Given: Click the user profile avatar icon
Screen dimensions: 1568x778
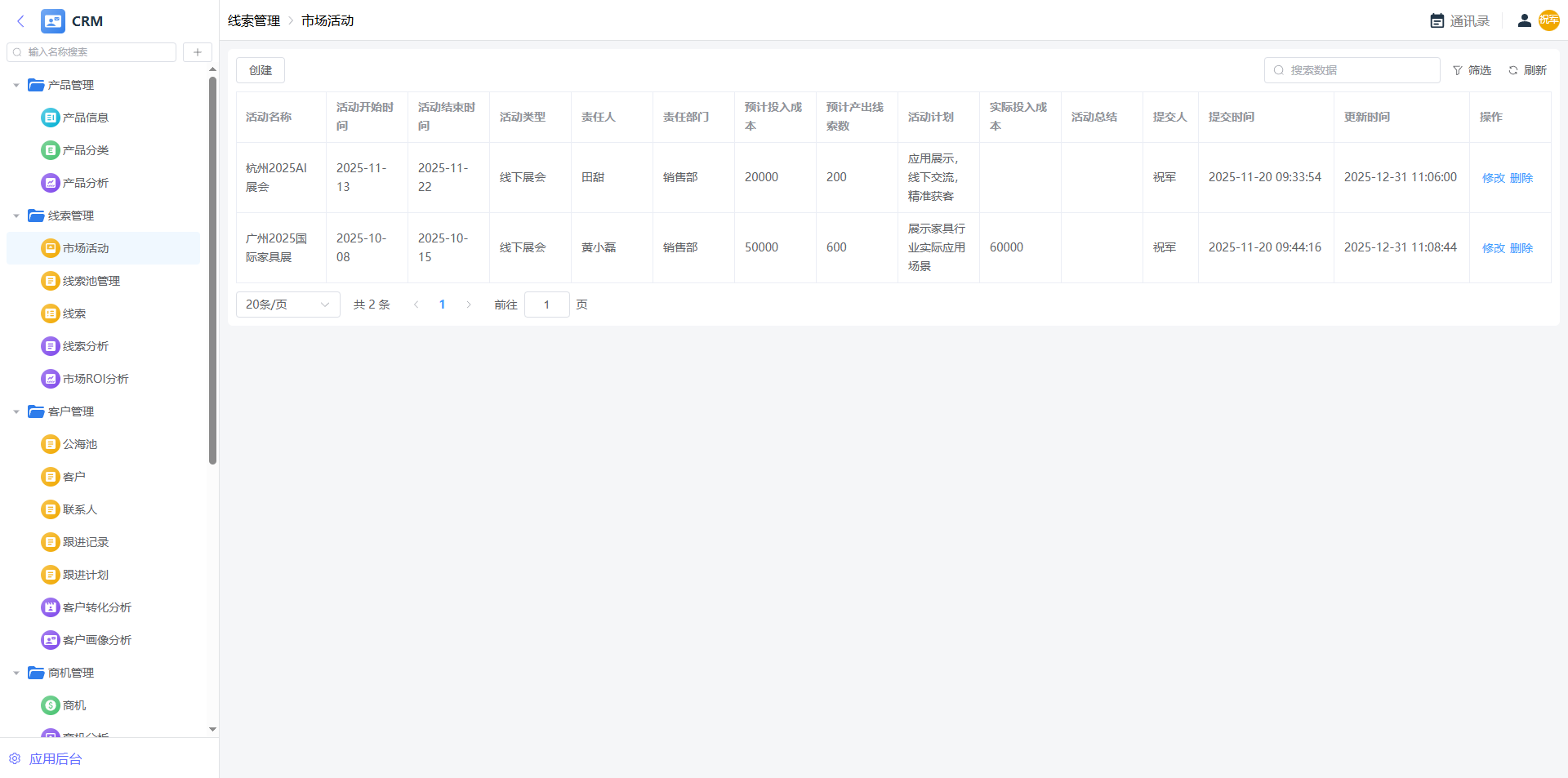Looking at the screenshot, I should 1524,21.
